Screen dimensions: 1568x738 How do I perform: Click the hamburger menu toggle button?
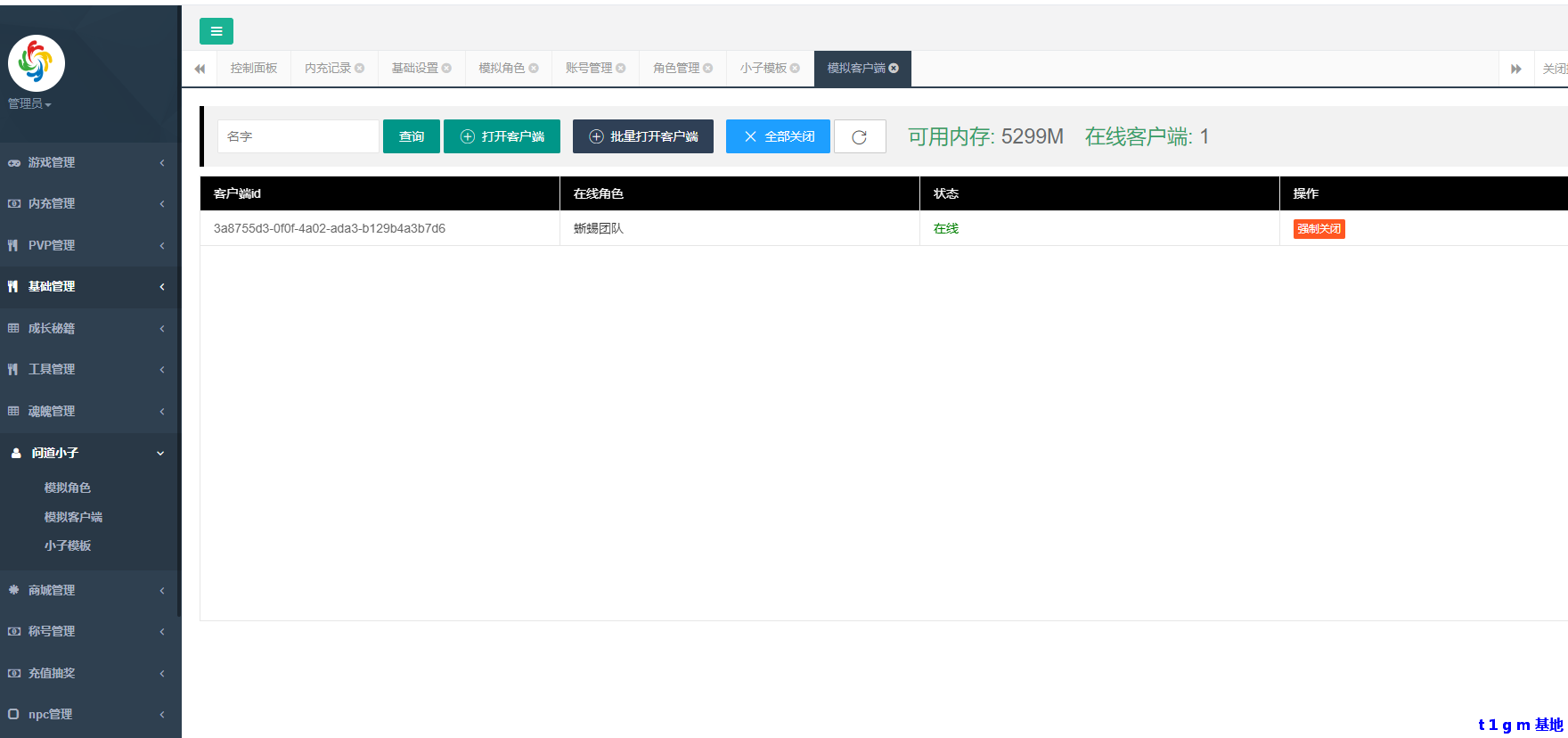216,31
